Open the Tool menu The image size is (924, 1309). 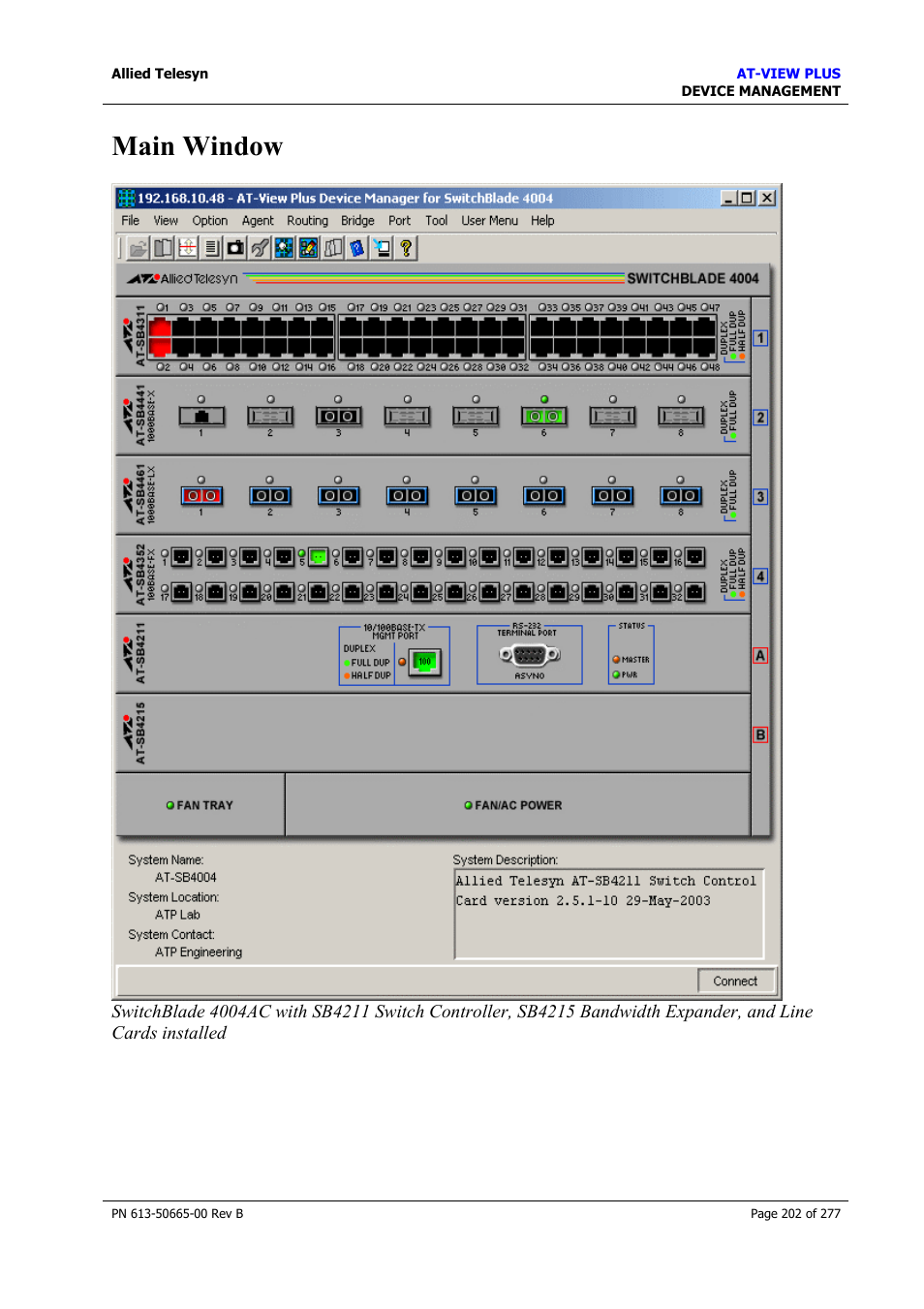coord(436,221)
